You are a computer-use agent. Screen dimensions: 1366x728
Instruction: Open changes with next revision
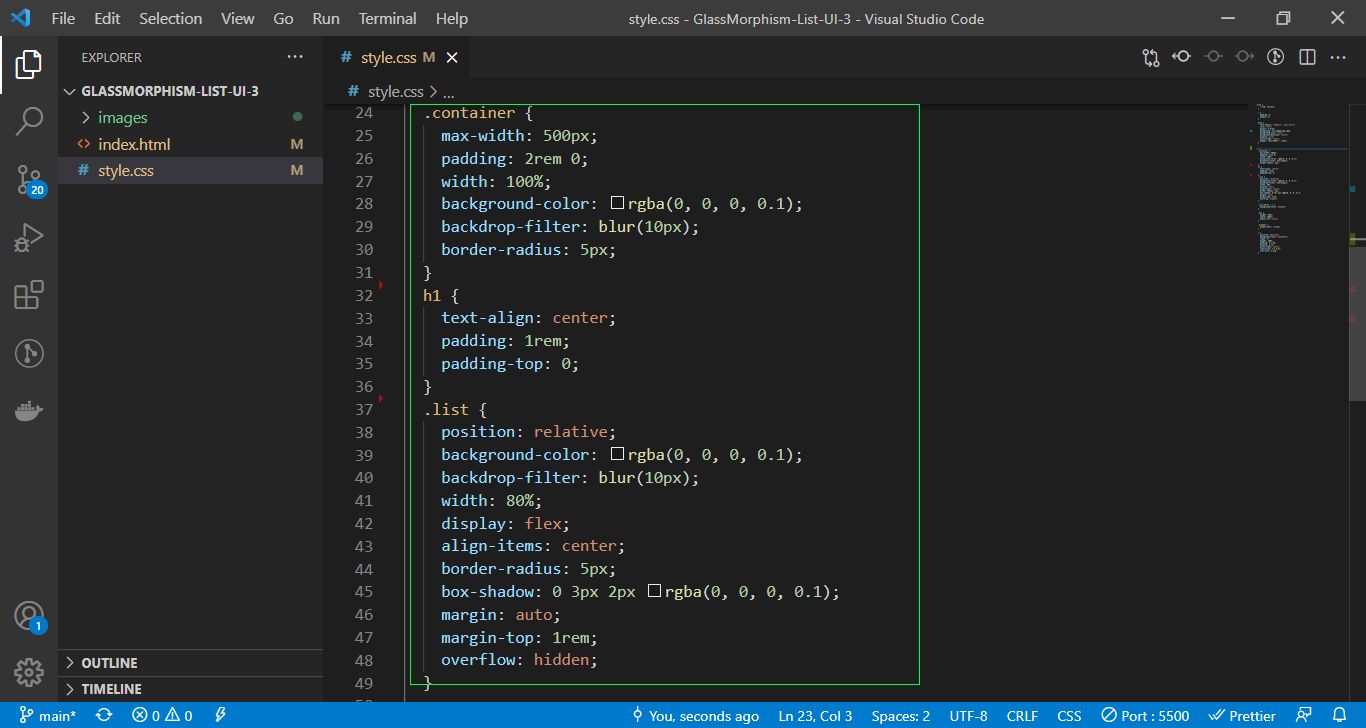click(1244, 58)
